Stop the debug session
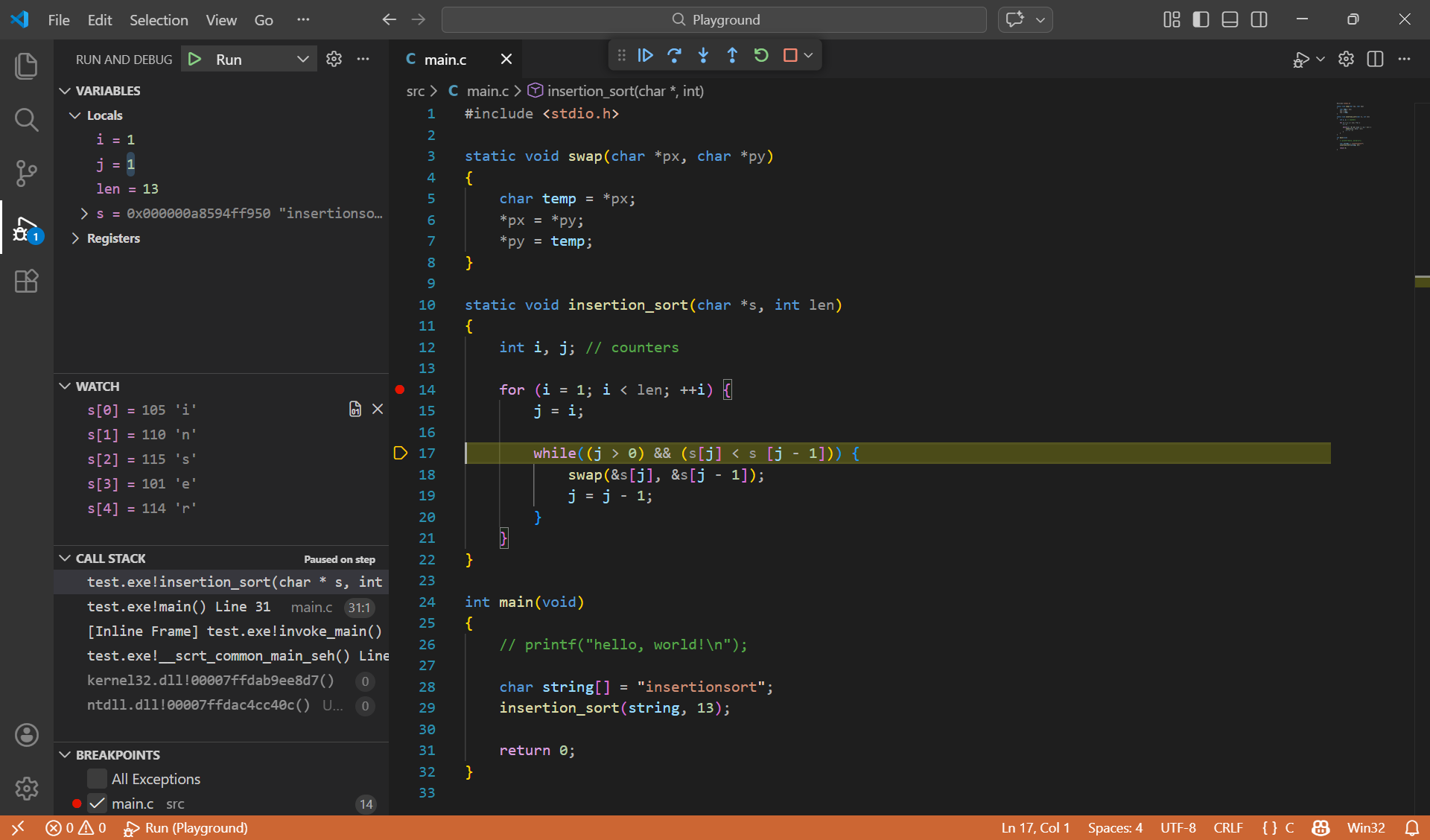Image resolution: width=1430 pixels, height=840 pixels. tap(790, 55)
